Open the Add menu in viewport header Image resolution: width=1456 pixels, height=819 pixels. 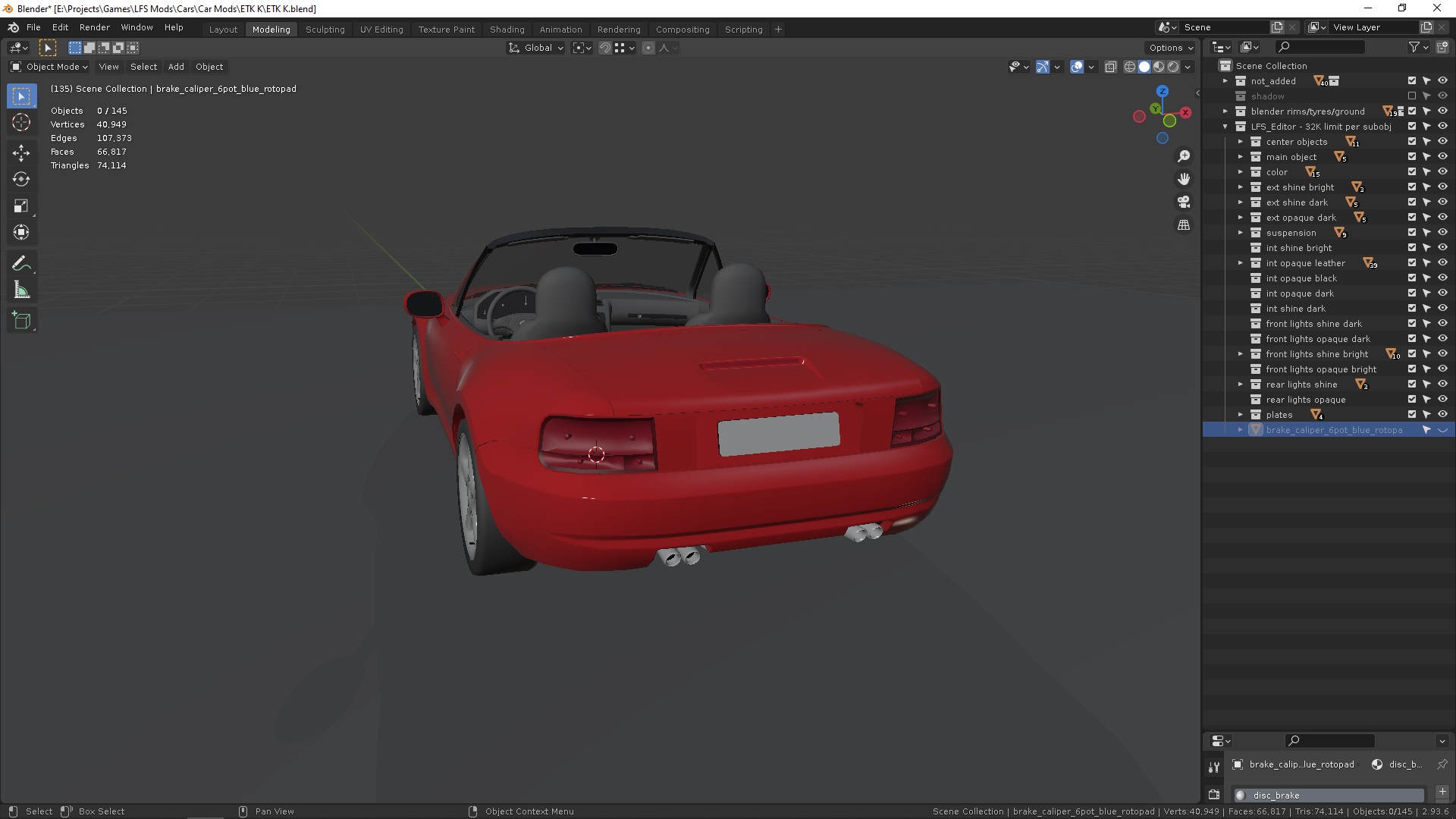click(176, 67)
